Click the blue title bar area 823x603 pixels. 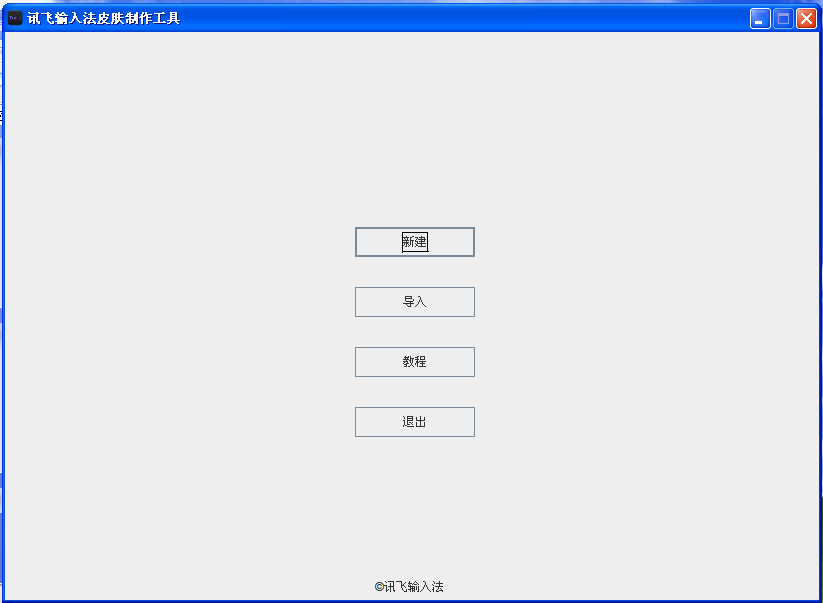click(x=462, y=18)
